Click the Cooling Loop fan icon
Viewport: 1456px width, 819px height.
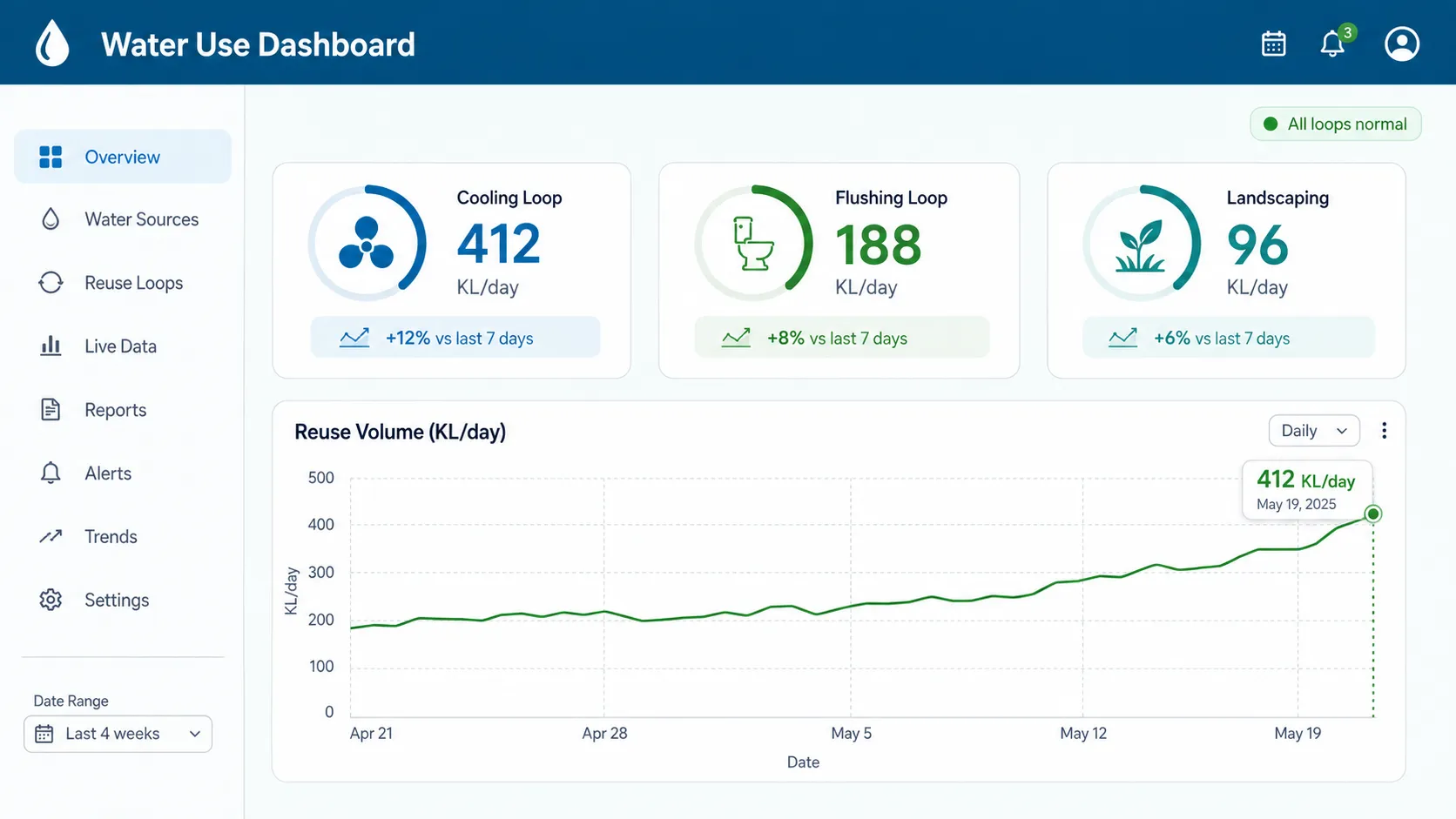pos(366,244)
